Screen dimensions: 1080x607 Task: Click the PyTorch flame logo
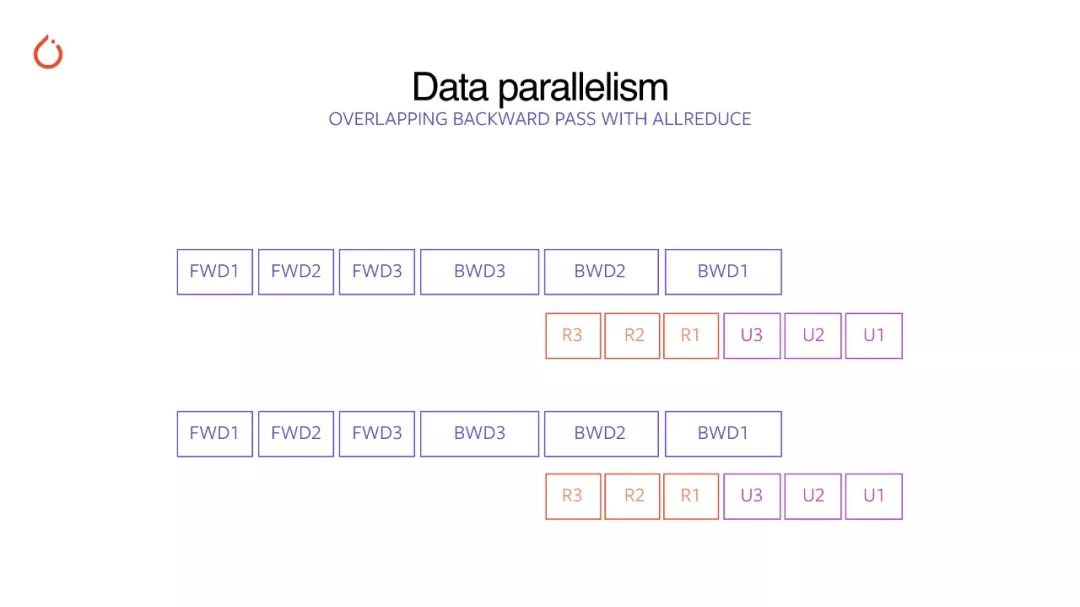tap(48, 52)
